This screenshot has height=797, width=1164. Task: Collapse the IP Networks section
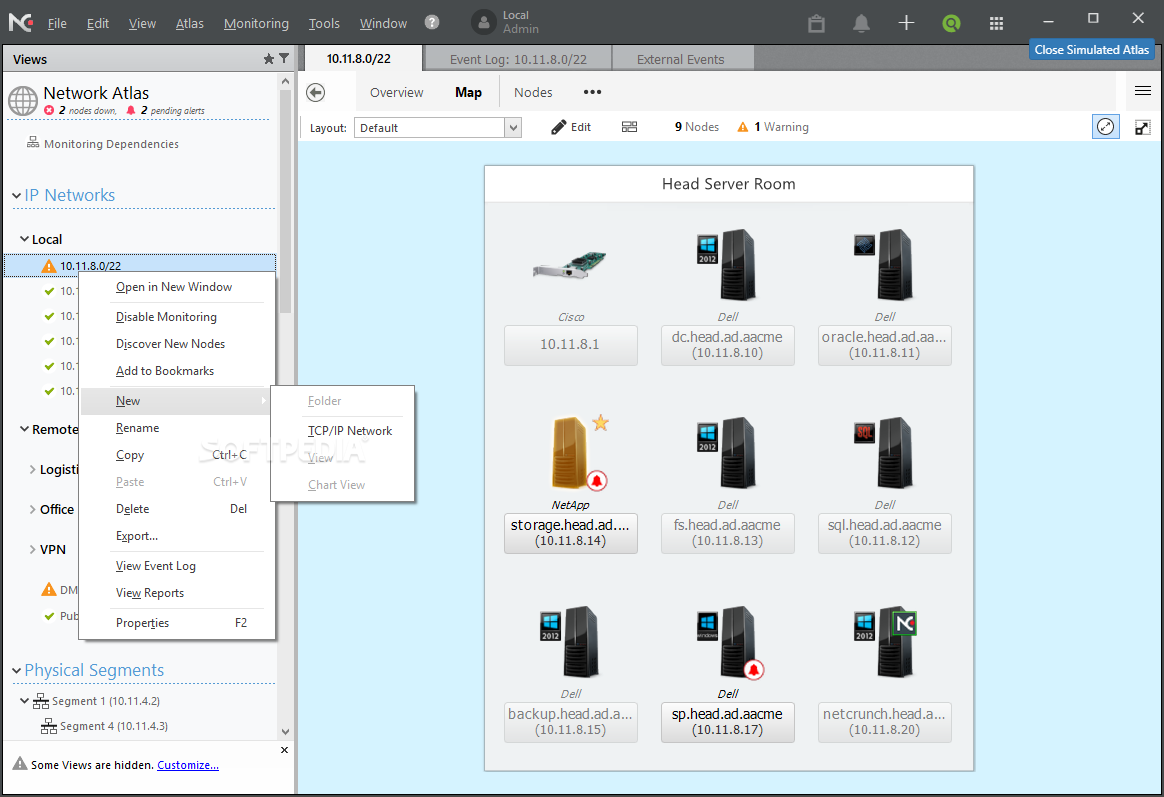(16, 195)
